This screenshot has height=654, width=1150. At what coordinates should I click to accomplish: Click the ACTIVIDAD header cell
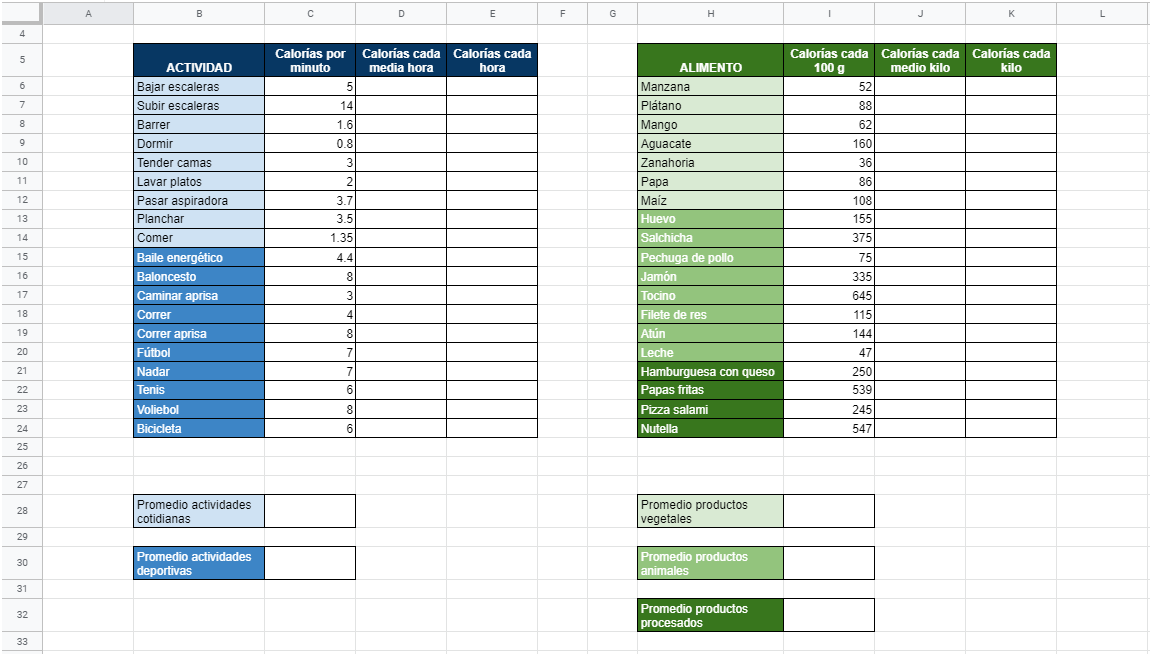[199, 60]
